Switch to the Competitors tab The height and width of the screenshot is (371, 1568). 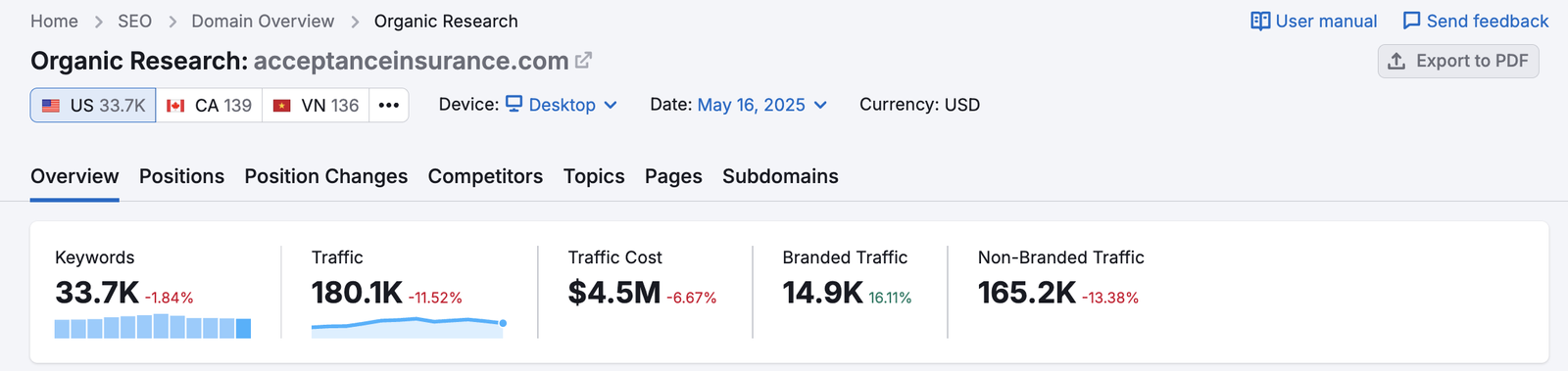click(x=485, y=176)
